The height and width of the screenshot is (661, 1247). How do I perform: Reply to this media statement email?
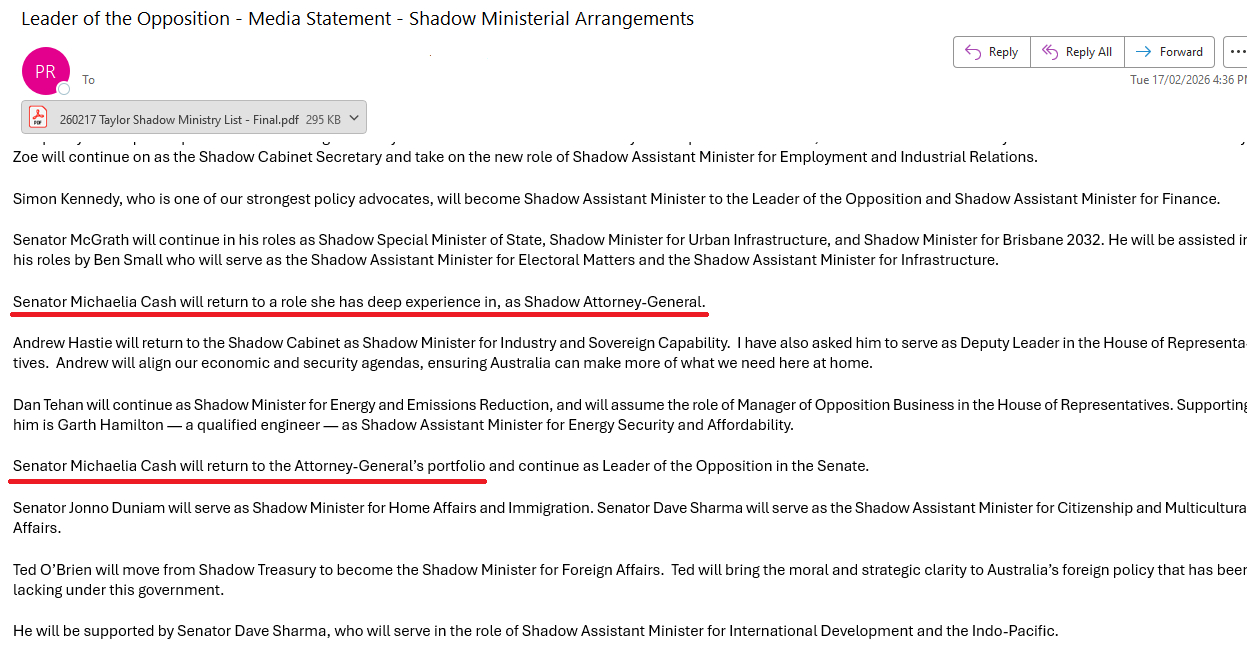[991, 52]
